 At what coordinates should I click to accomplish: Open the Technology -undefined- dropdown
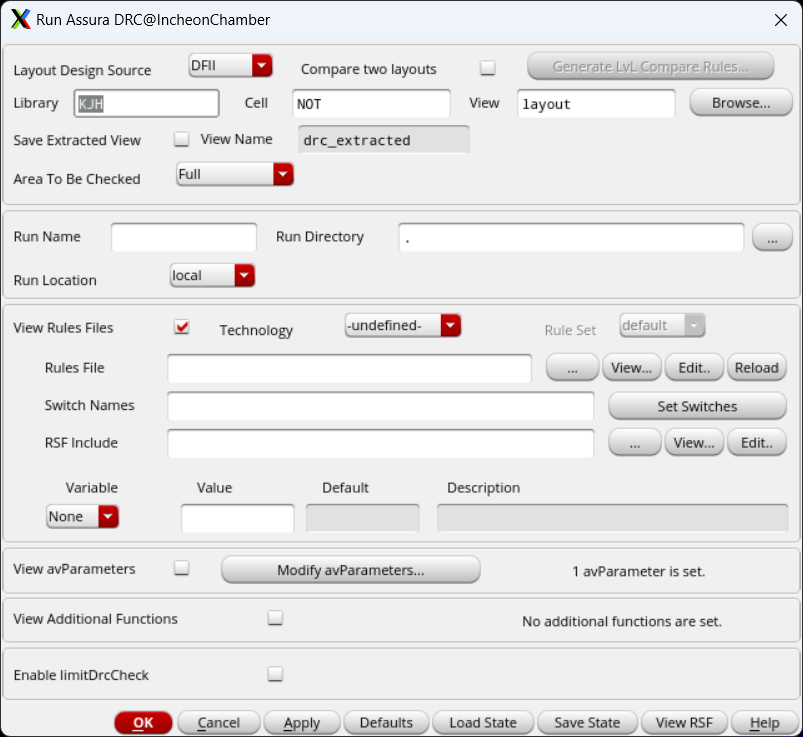click(x=403, y=325)
